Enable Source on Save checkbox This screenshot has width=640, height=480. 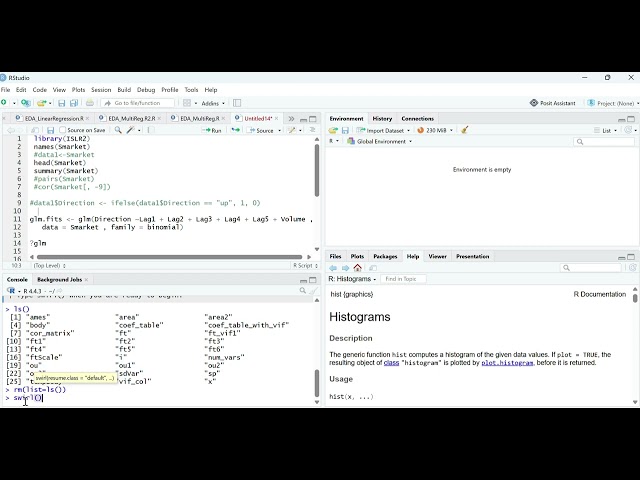62,130
